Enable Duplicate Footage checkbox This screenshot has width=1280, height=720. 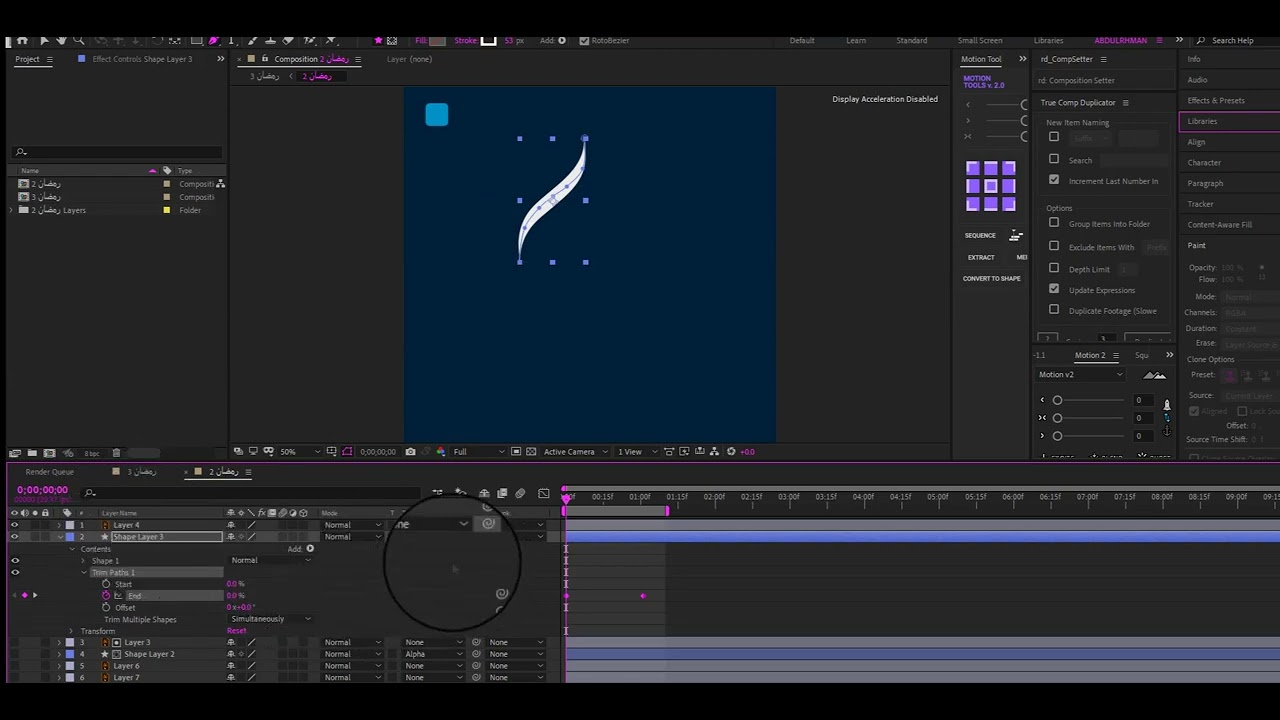[1054, 310]
